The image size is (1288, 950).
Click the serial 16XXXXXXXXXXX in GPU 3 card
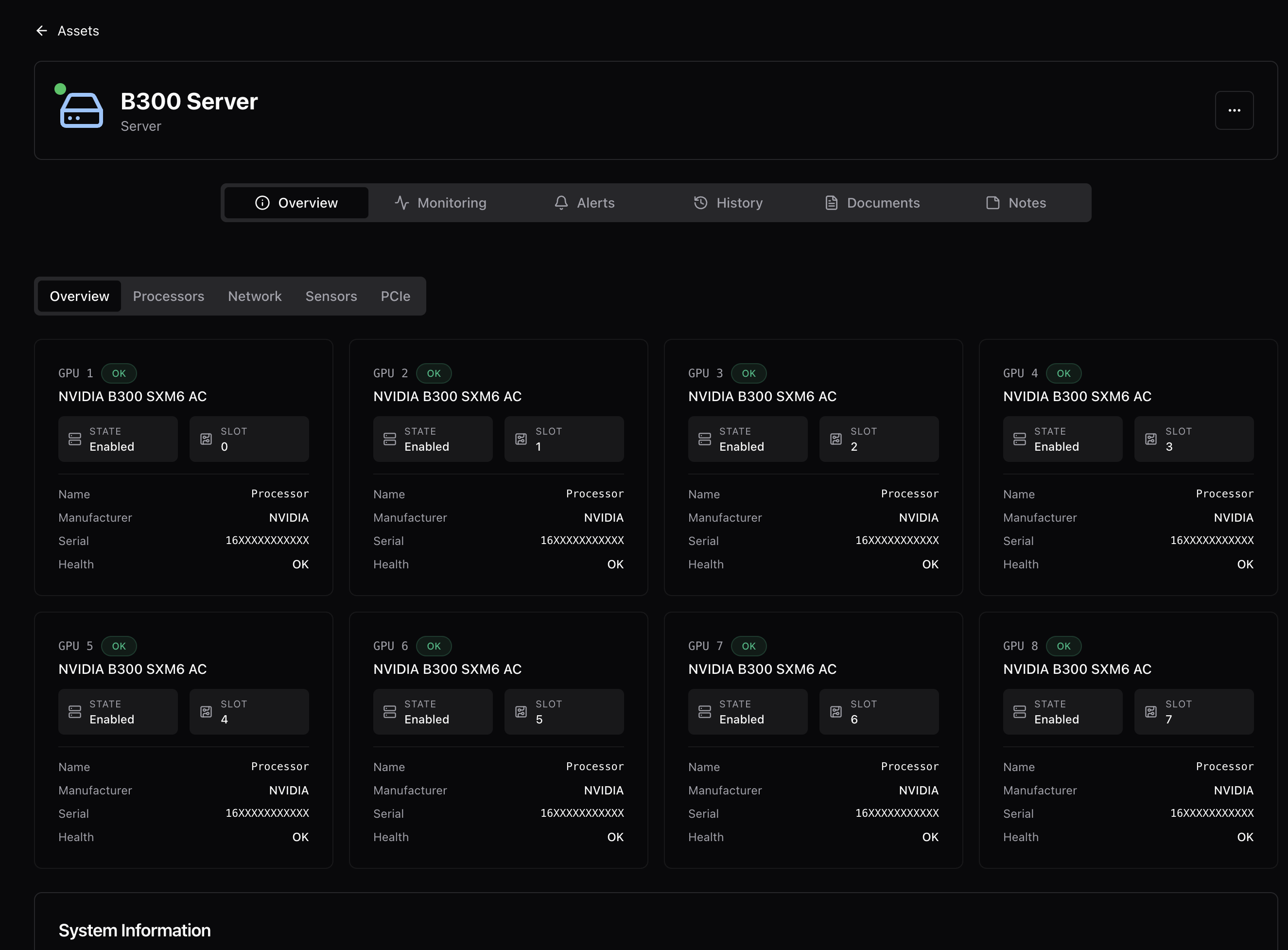pyautogui.click(x=897, y=541)
